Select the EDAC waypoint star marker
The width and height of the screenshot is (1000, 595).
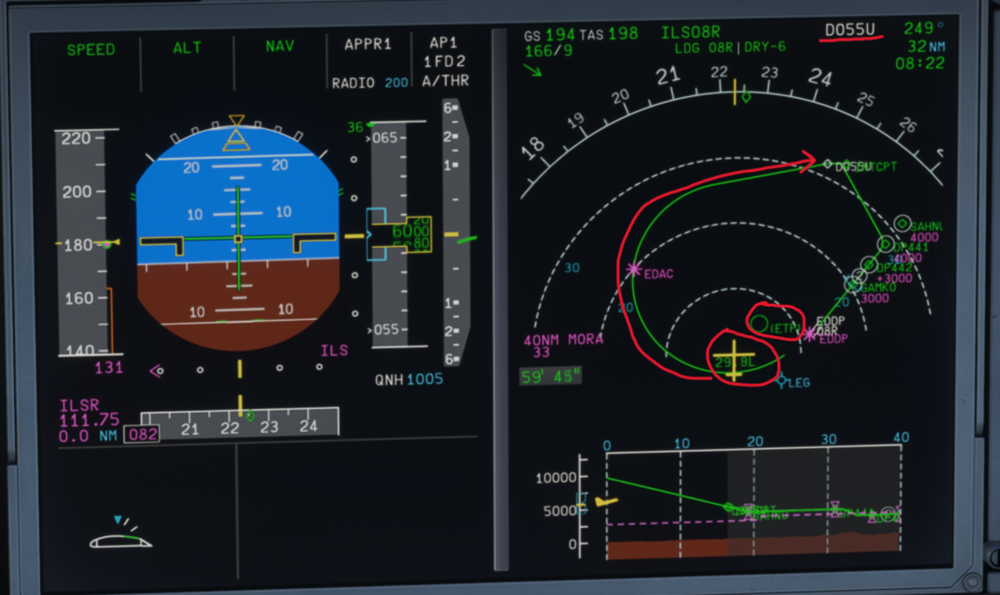633,269
